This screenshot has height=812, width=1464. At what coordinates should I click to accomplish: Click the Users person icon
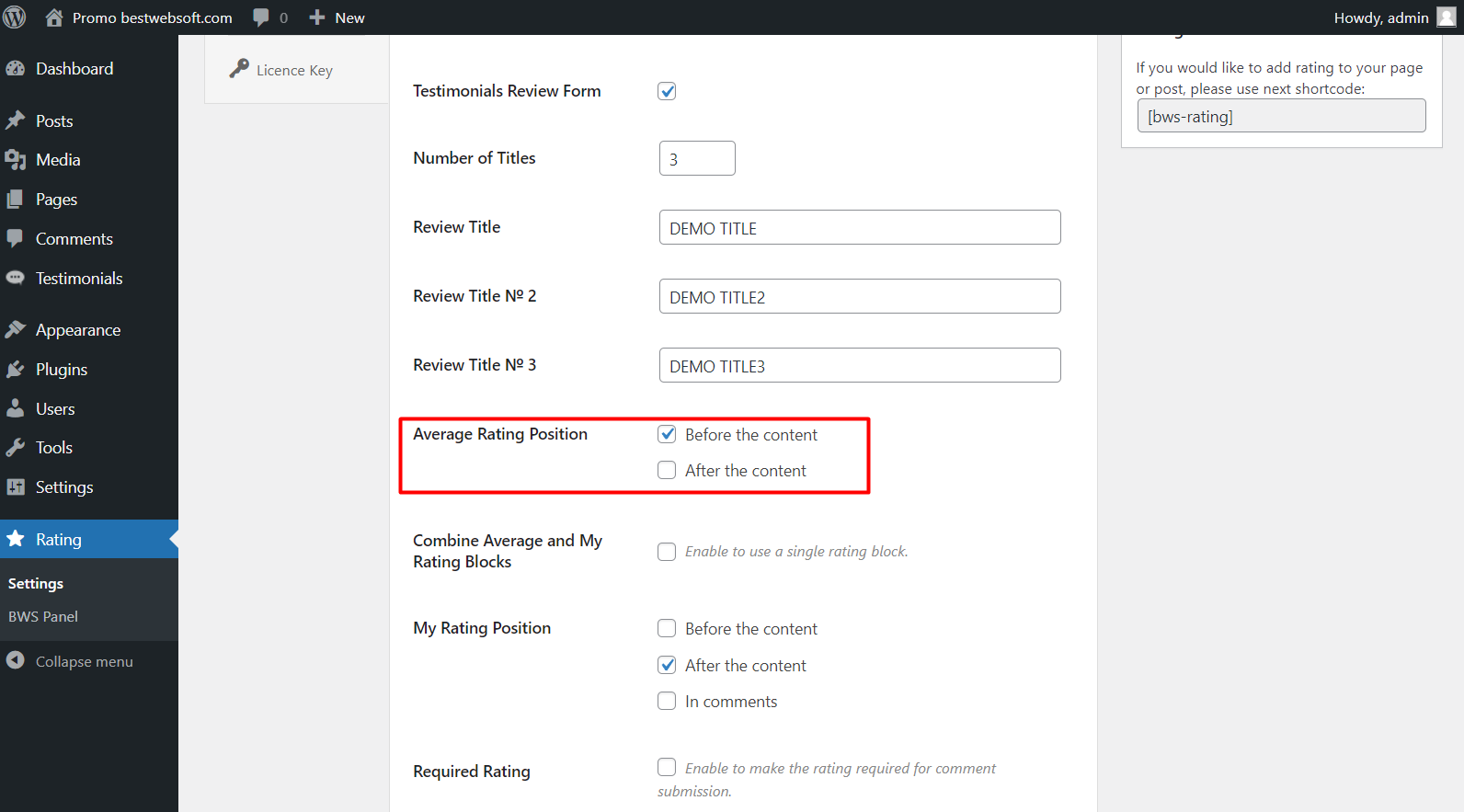tap(16, 409)
